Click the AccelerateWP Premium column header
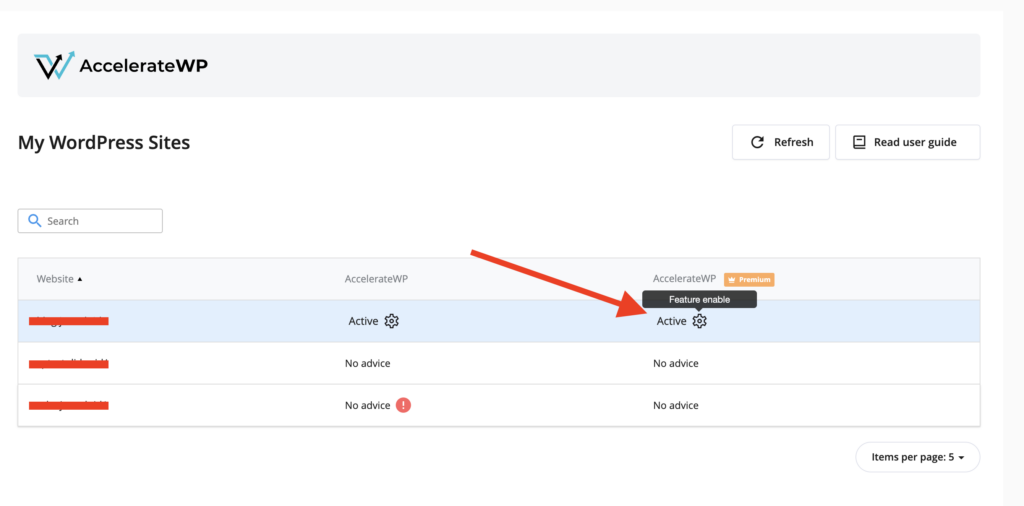The height and width of the screenshot is (506, 1024). tap(714, 279)
